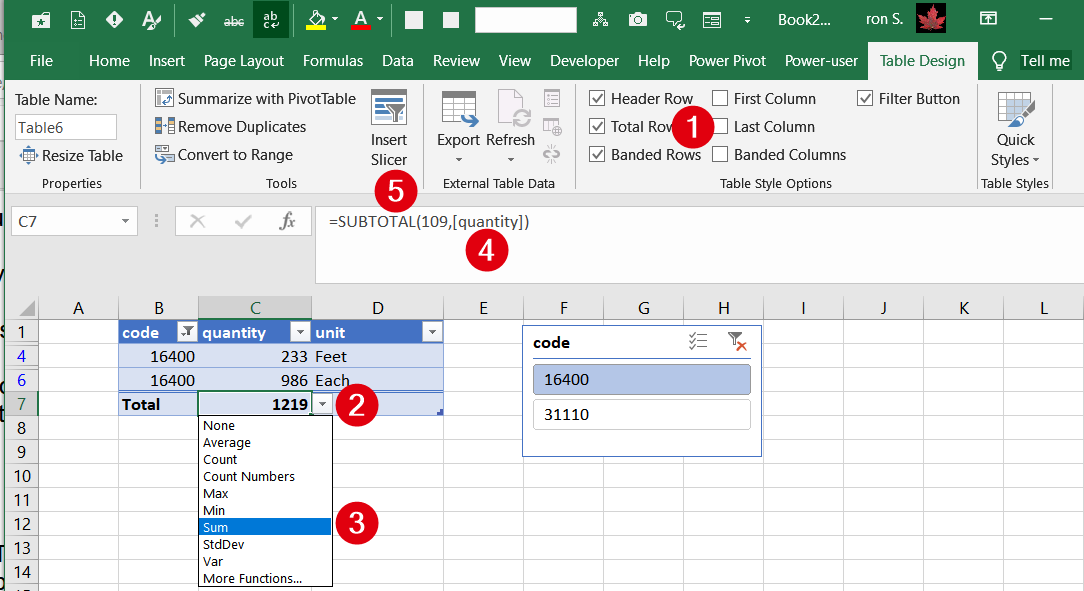Open Ribbon Display Options icon
Image resolution: width=1084 pixels, height=591 pixels.
(989, 19)
